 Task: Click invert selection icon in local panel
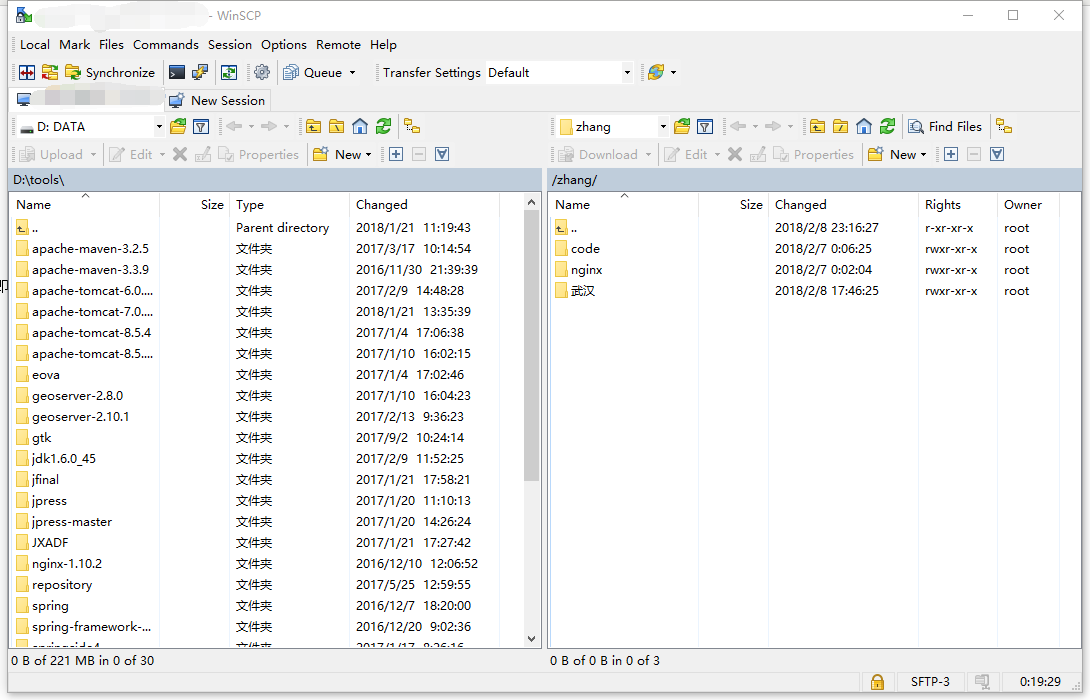(x=441, y=154)
